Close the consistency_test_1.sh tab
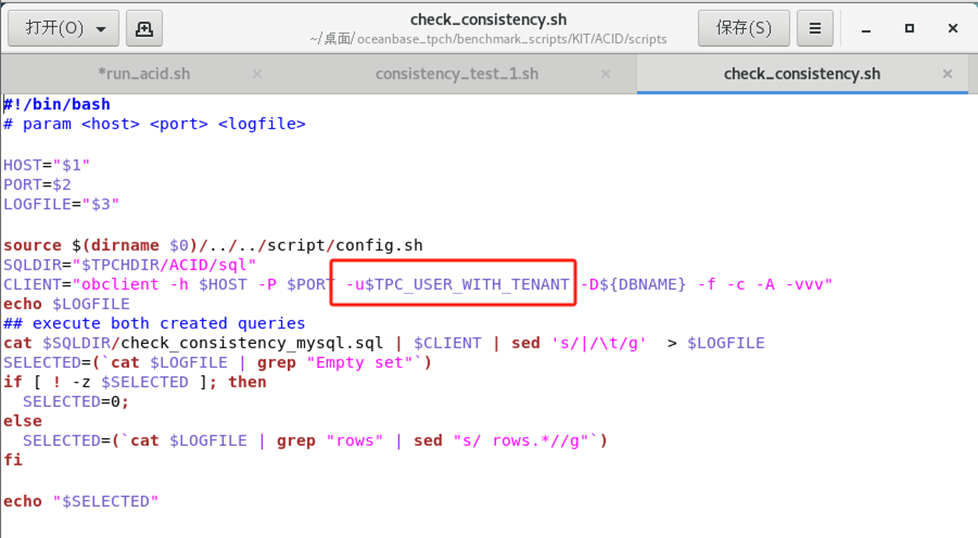978x538 pixels. click(605, 74)
